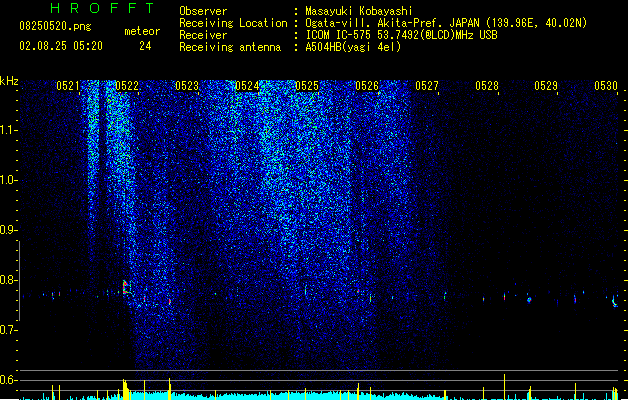Click the 0527 time marker
The width and height of the screenshot is (629, 400).
427,86
